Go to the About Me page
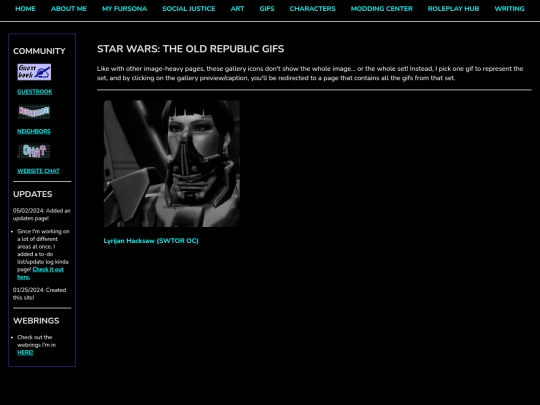Screen dimensions: 540x405 coord(69,9)
